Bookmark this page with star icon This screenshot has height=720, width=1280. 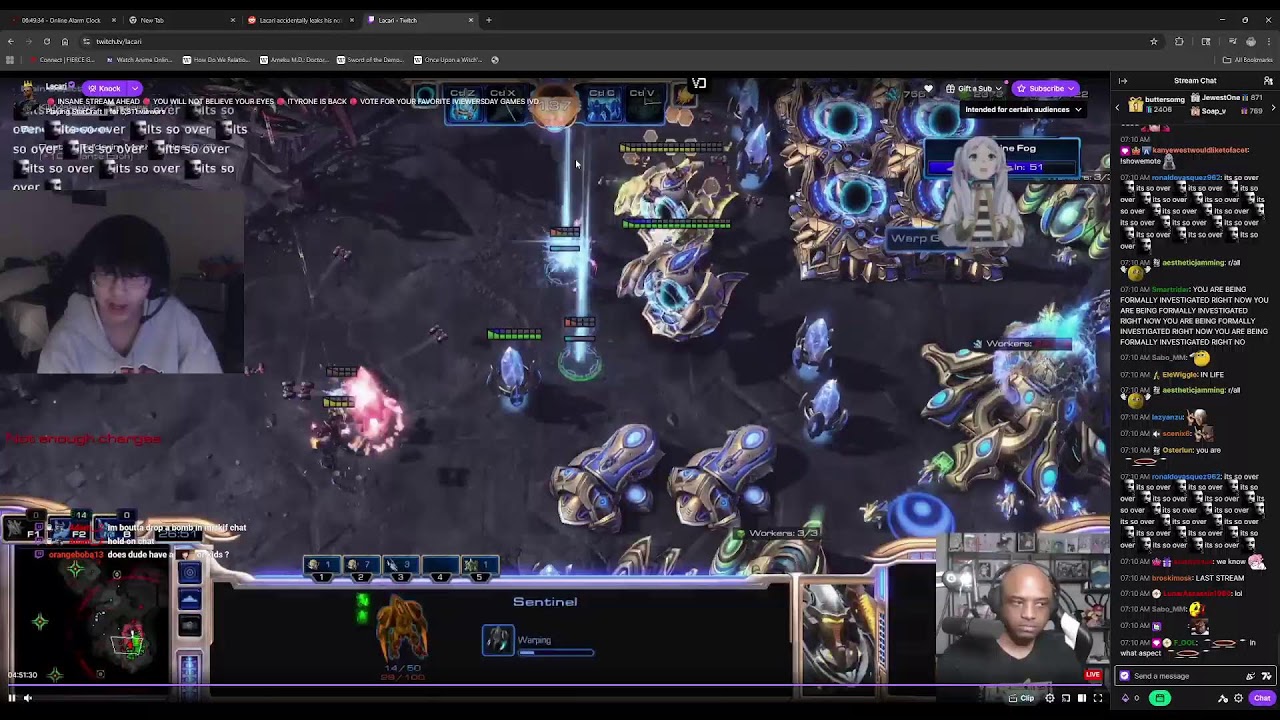pyautogui.click(x=1153, y=41)
